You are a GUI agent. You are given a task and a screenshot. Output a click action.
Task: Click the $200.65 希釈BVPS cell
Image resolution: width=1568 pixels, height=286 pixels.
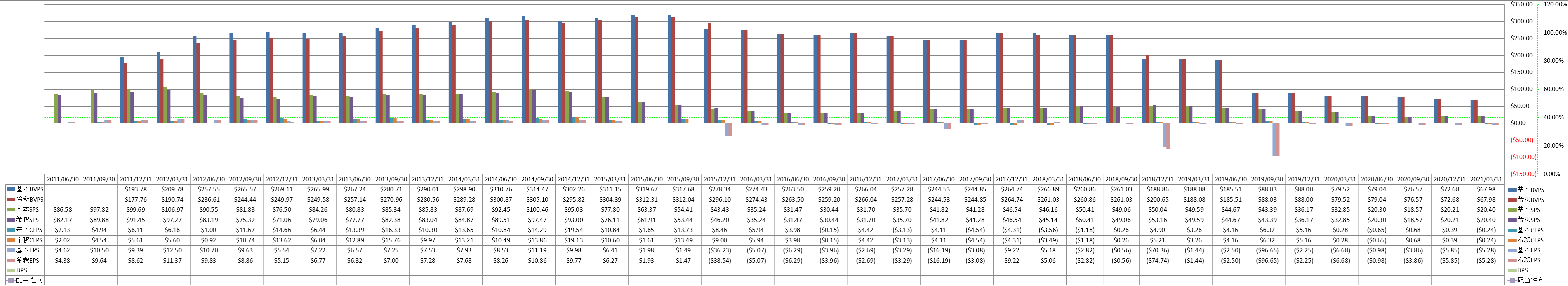coord(1158,200)
